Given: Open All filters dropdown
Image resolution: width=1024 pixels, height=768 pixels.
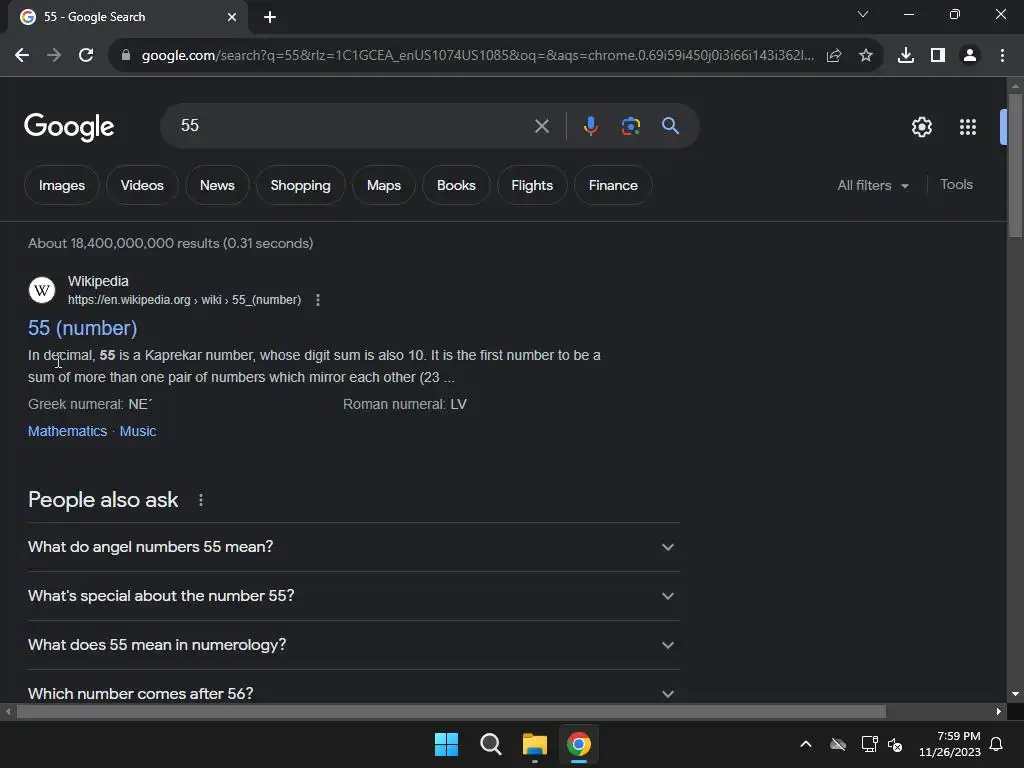Looking at the screenshot, I should tap(873, 185).
